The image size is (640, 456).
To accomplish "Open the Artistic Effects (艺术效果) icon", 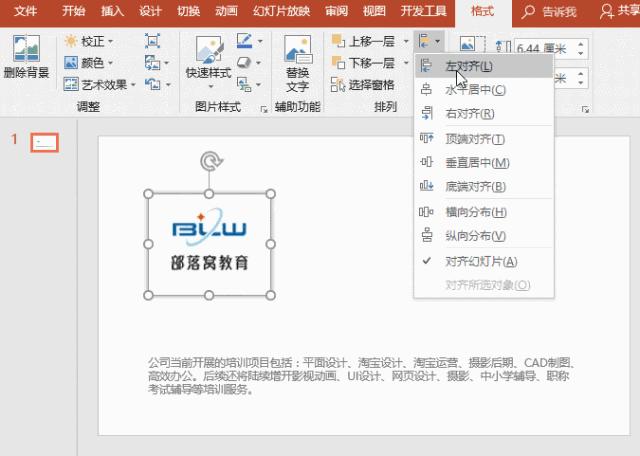I will point(71,85).
